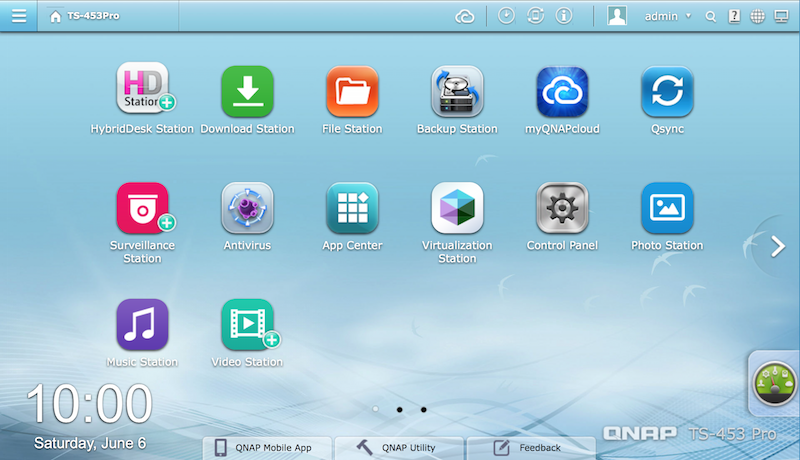Open event notifications info icon

[x=564, y=16]
